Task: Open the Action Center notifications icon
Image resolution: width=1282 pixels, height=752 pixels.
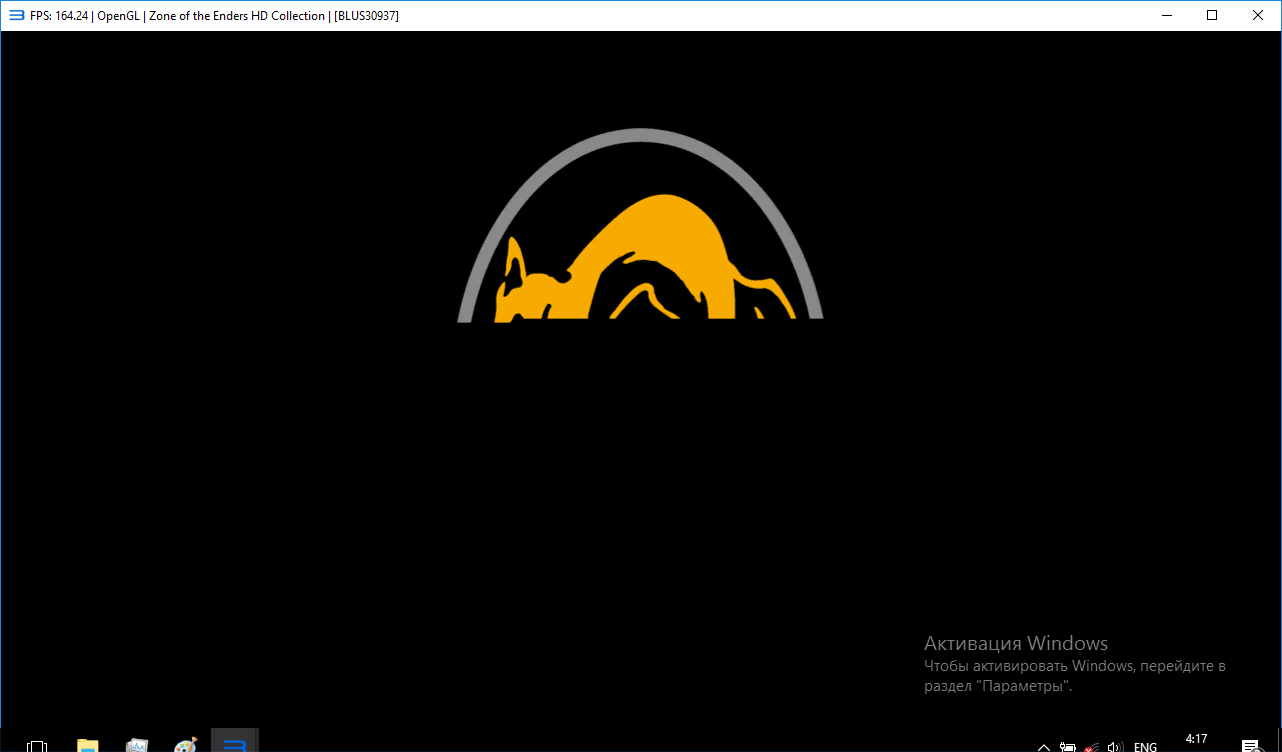Action: pos(1250,746)
